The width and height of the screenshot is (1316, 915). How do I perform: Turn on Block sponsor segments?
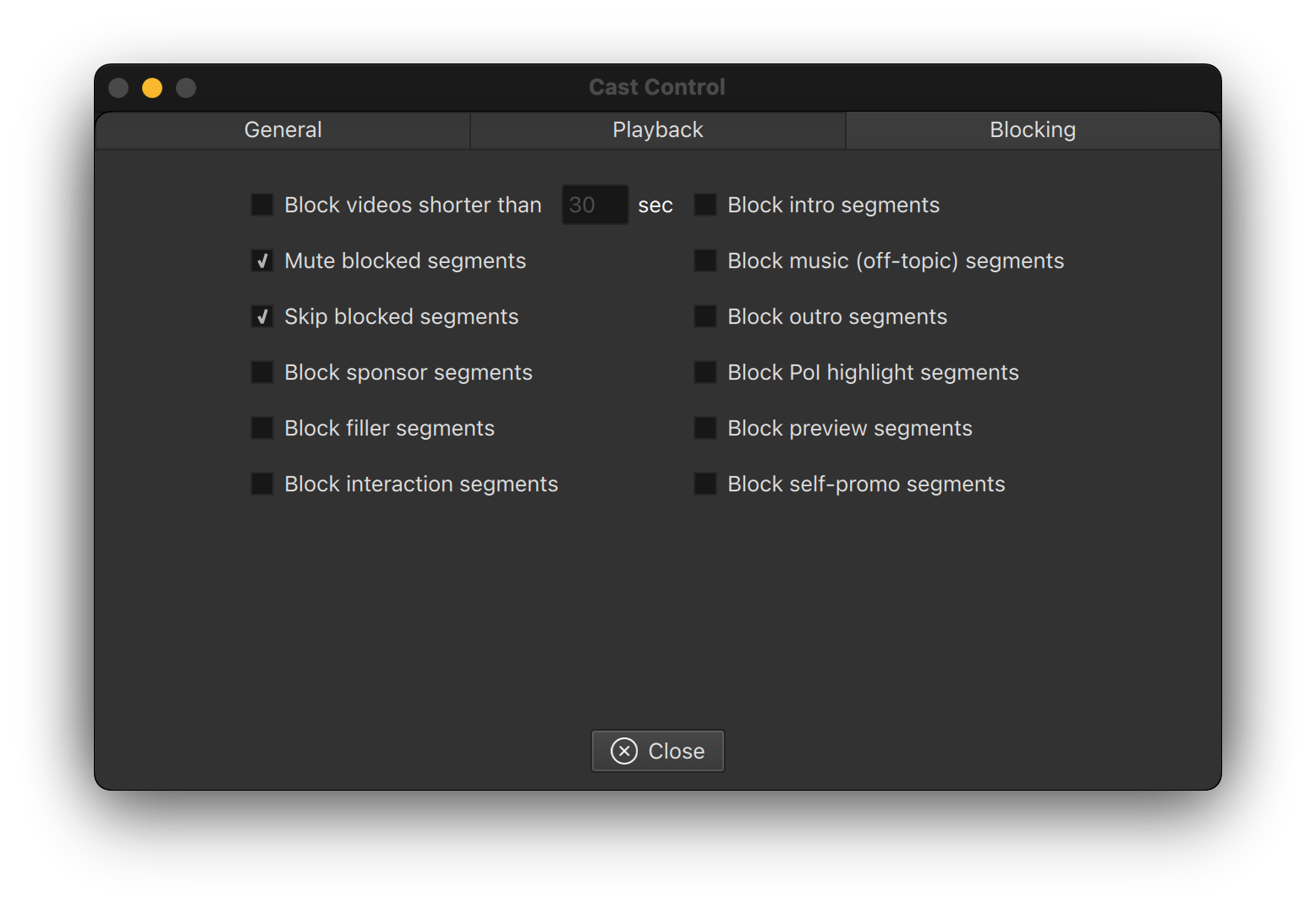pos(262,372)
